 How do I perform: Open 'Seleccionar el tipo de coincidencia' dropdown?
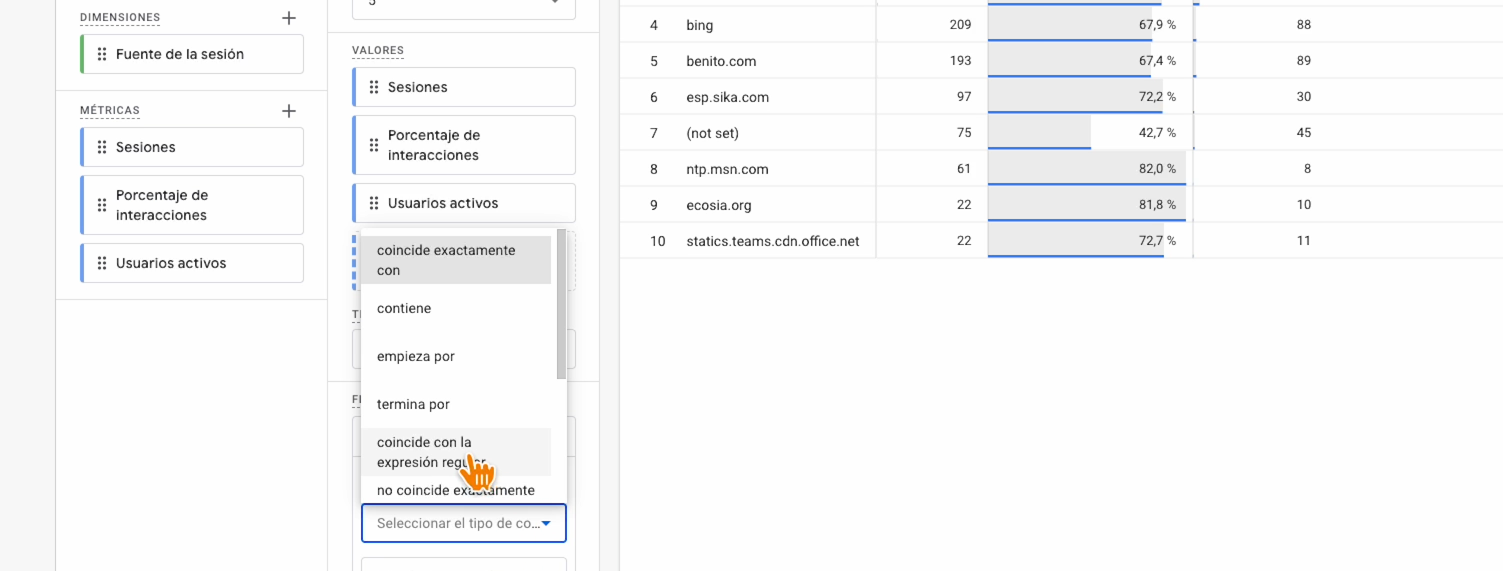(x=463, y=523)
